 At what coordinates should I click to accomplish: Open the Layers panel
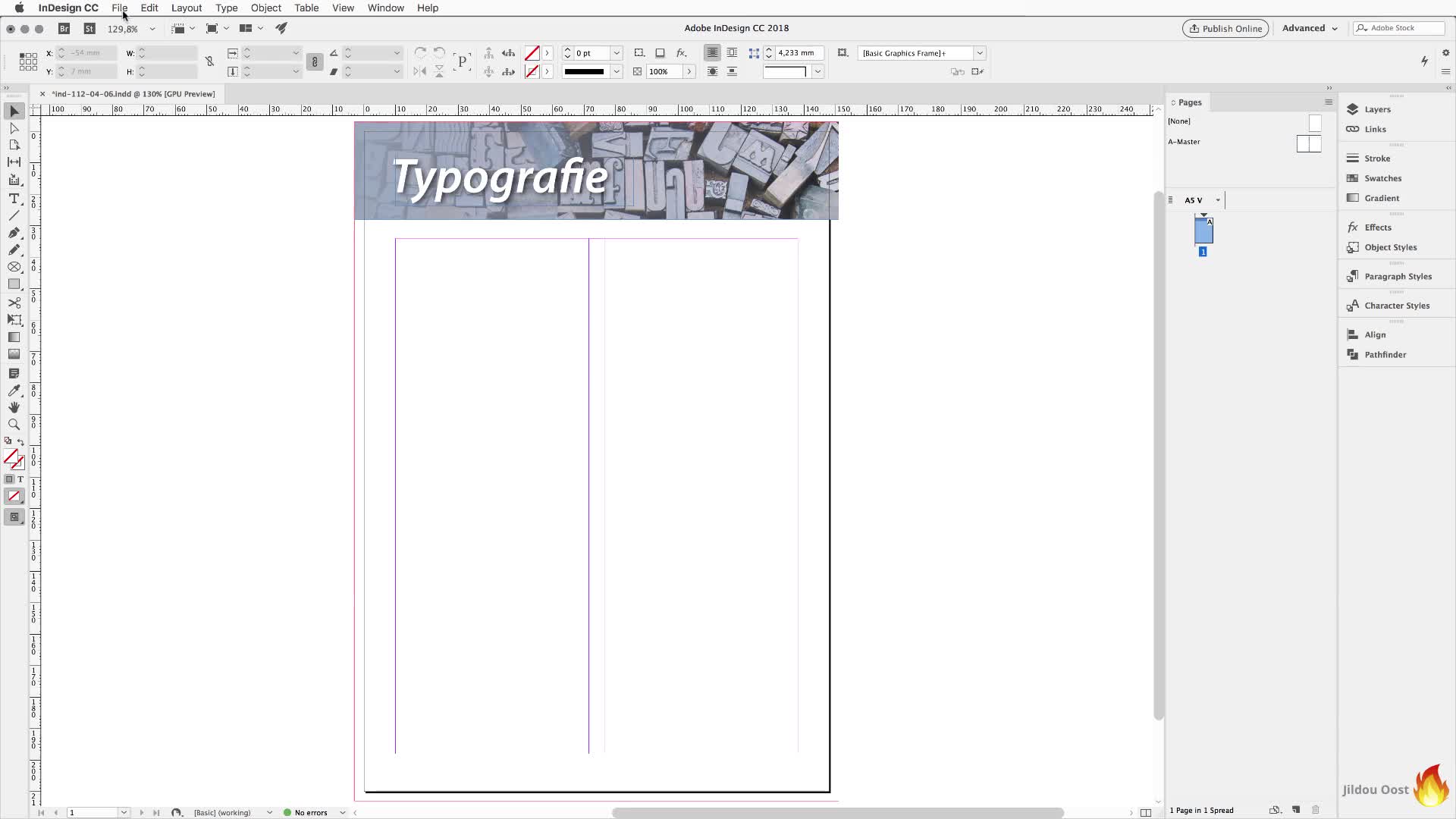pos(1377,109)
